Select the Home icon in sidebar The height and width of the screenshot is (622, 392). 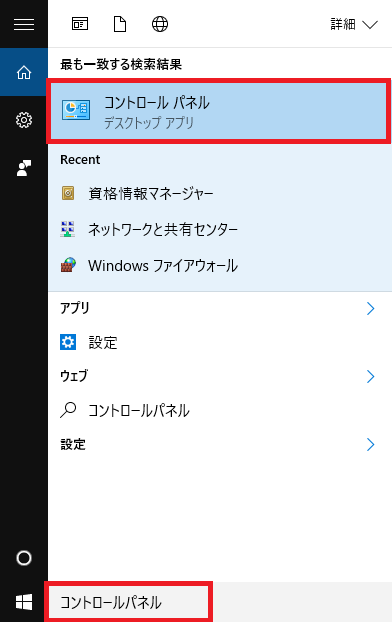(24, 72)
